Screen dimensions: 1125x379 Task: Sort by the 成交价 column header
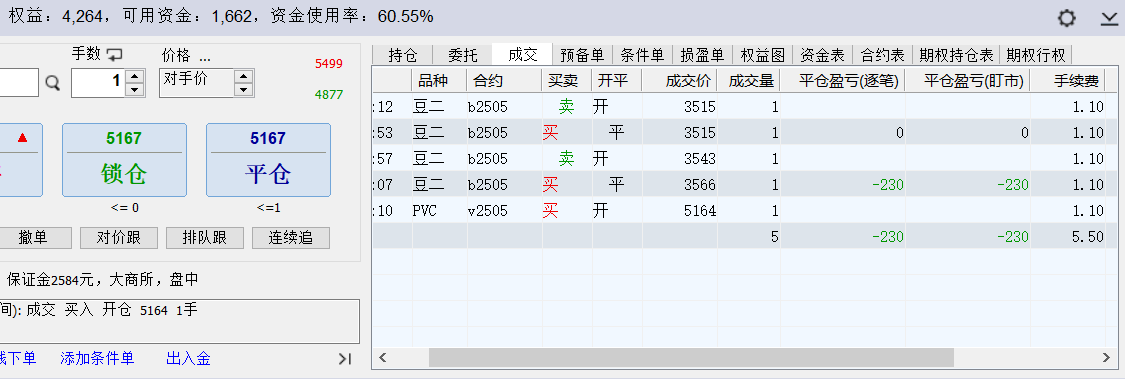[x=679, y=80]
